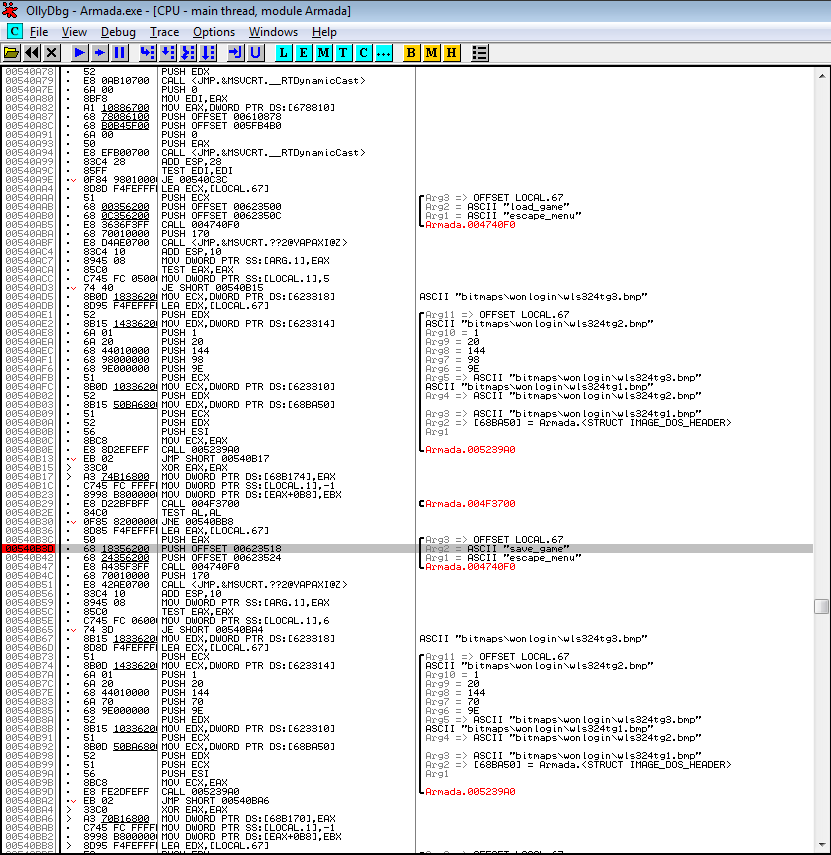This screenshot has width=831, height=855.
Task: Open memory breakpoints with yellow M icon
Action: [431, 53]
